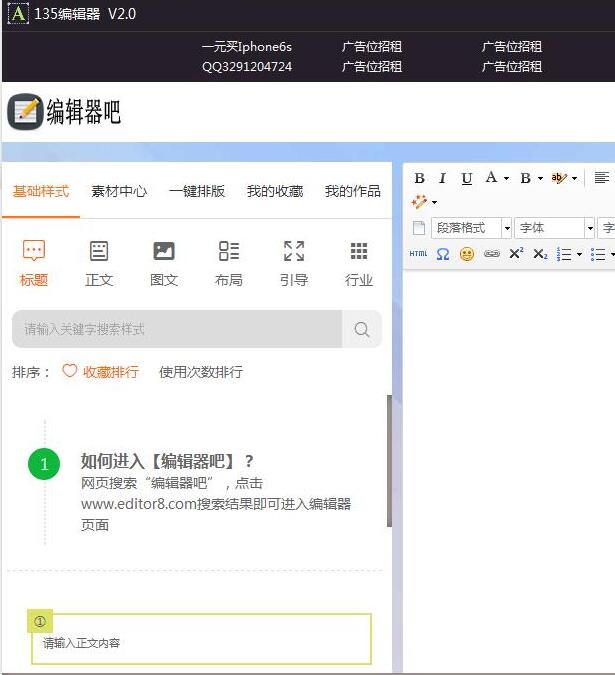Click the style list vertical scrollbar

[389, 461]
